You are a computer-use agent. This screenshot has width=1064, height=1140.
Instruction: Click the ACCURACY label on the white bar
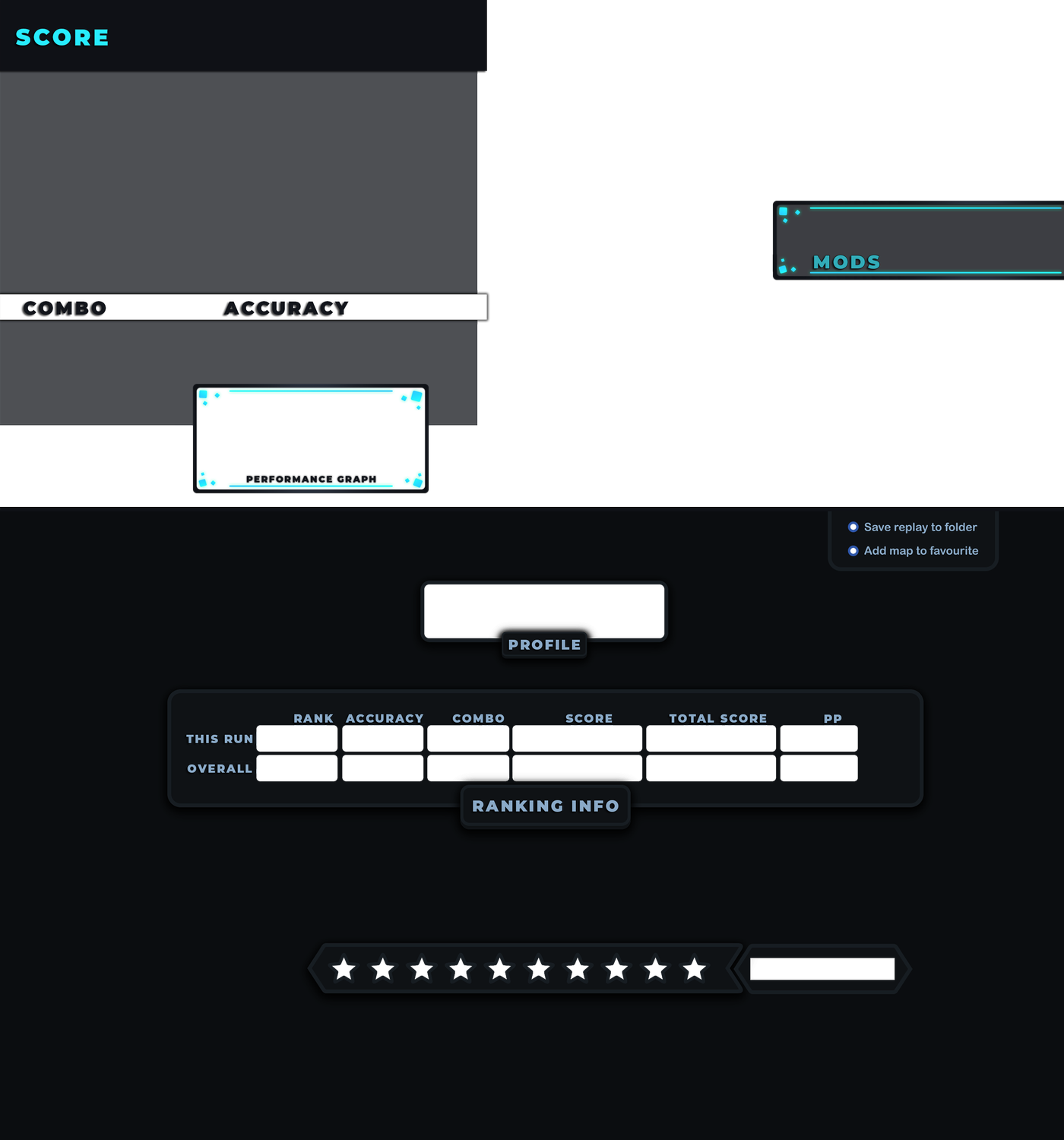pyautogui.click(x=286, y=308)
